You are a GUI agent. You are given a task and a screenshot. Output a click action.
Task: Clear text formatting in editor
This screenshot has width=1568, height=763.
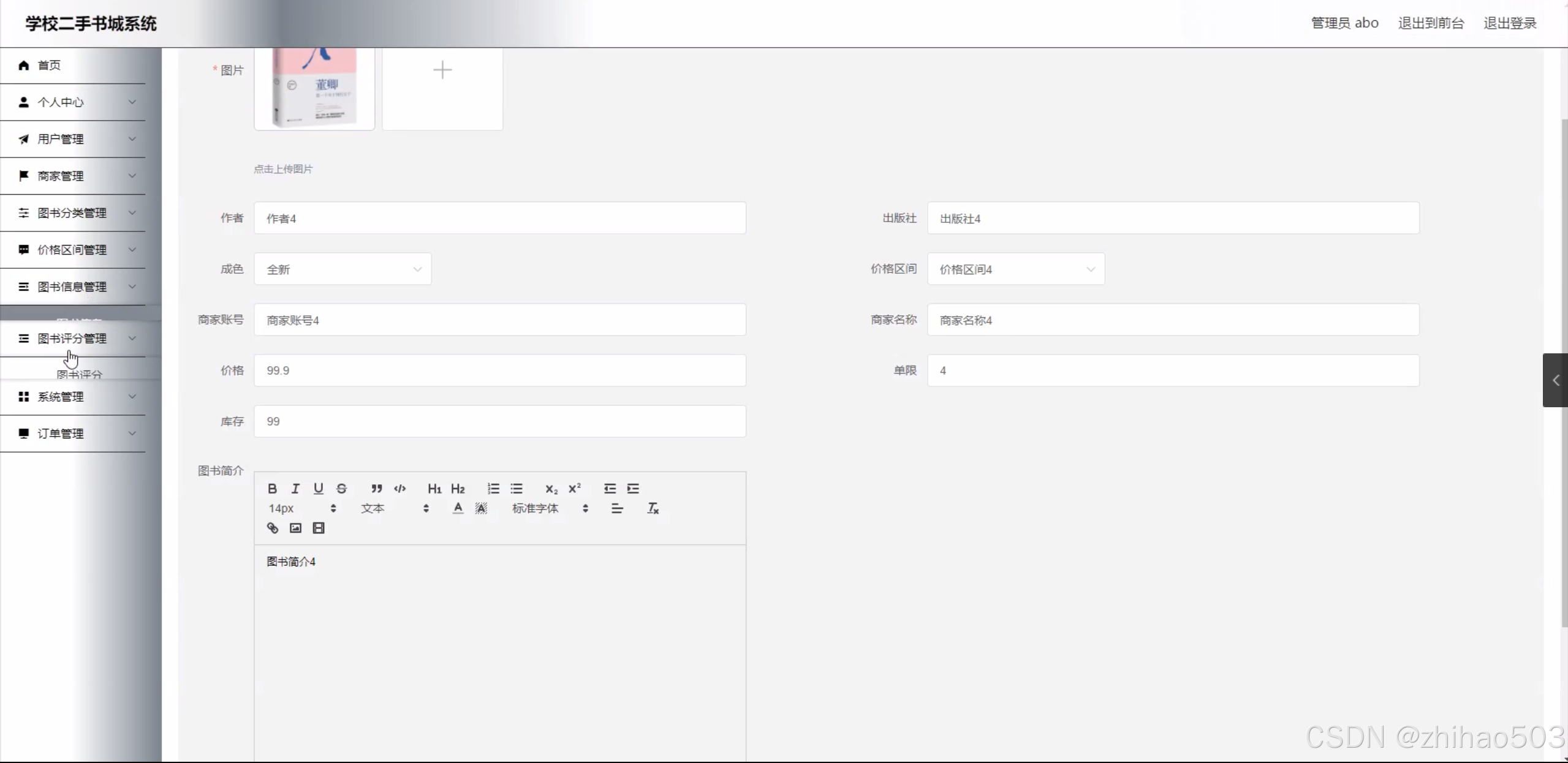click(653, 508)
